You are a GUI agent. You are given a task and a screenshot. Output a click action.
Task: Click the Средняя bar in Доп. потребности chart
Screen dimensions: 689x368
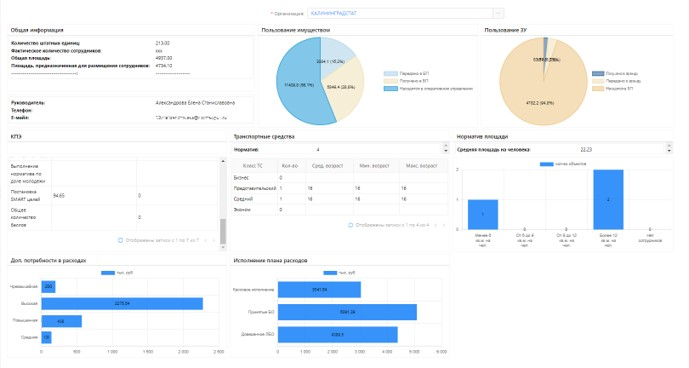click(x=47, y=338)
